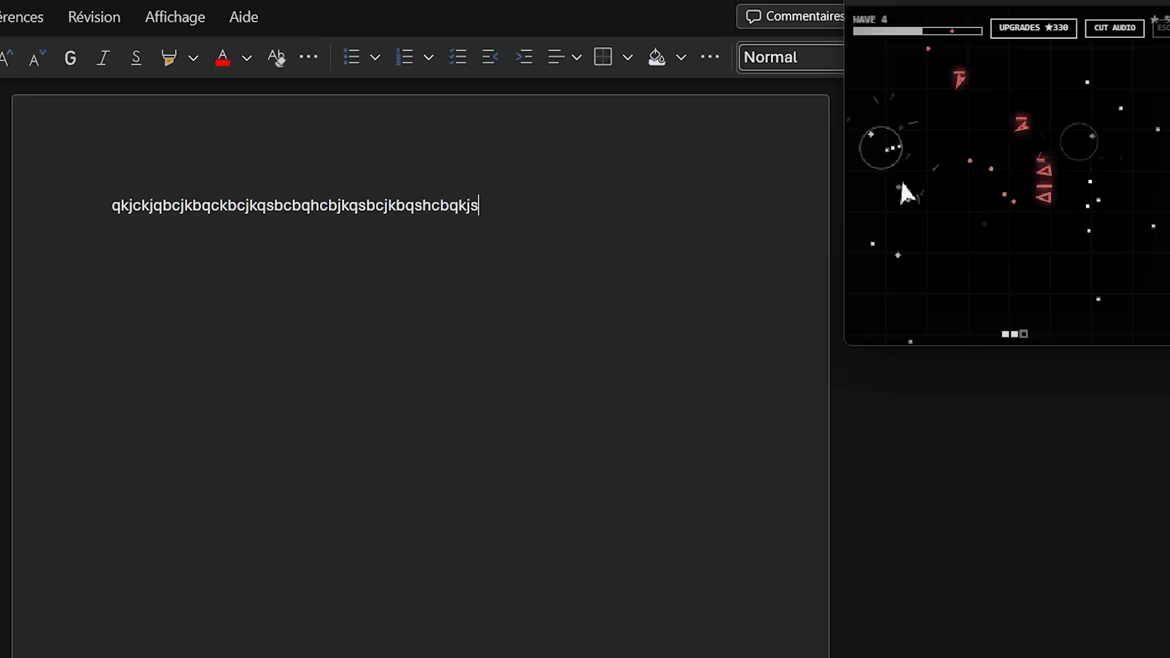Expand the alignment options dropdown
The height and width of the screenshot is (658, 1170).
pyautogui.click(x=577, y=57)
